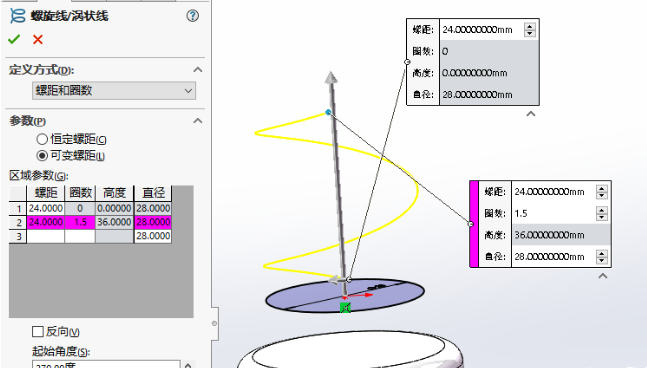Click the magenta callout 直径 stepper arrows

602,257
